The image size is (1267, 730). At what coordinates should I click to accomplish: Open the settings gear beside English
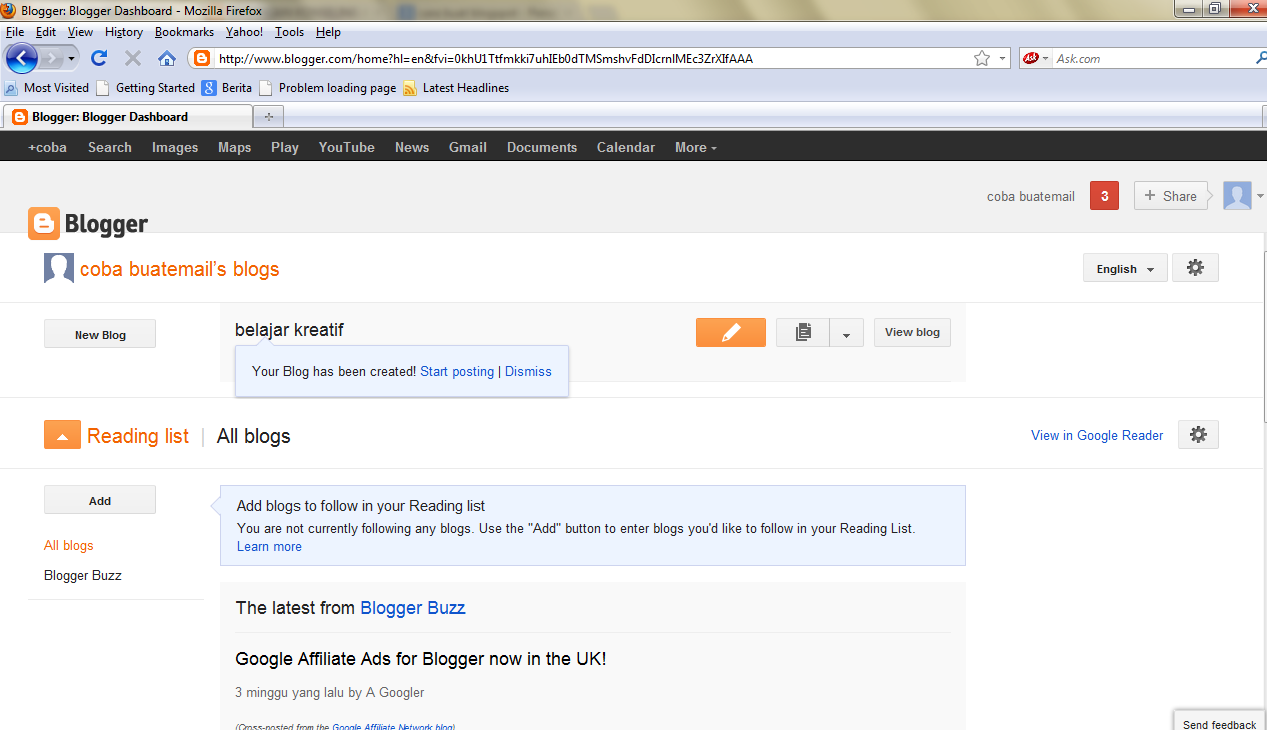click(x=1195, y=268)
